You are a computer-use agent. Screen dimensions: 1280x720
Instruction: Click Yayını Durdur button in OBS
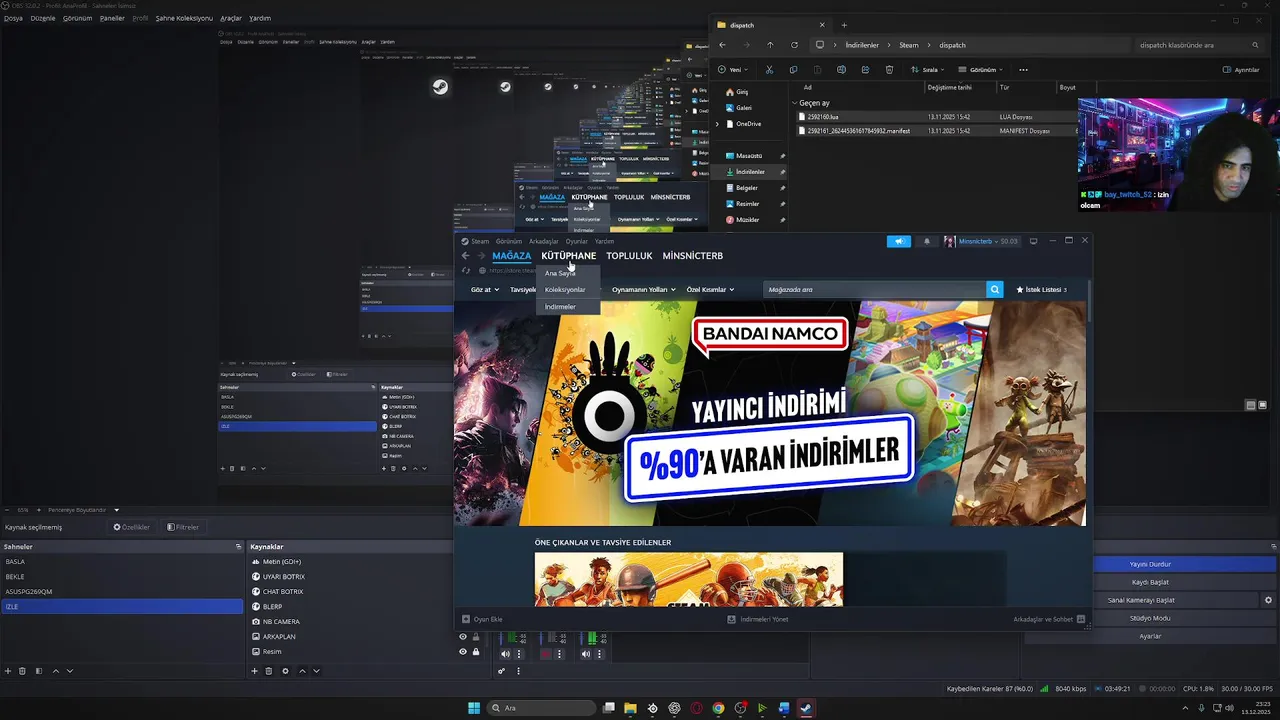tap(1150, 564)
